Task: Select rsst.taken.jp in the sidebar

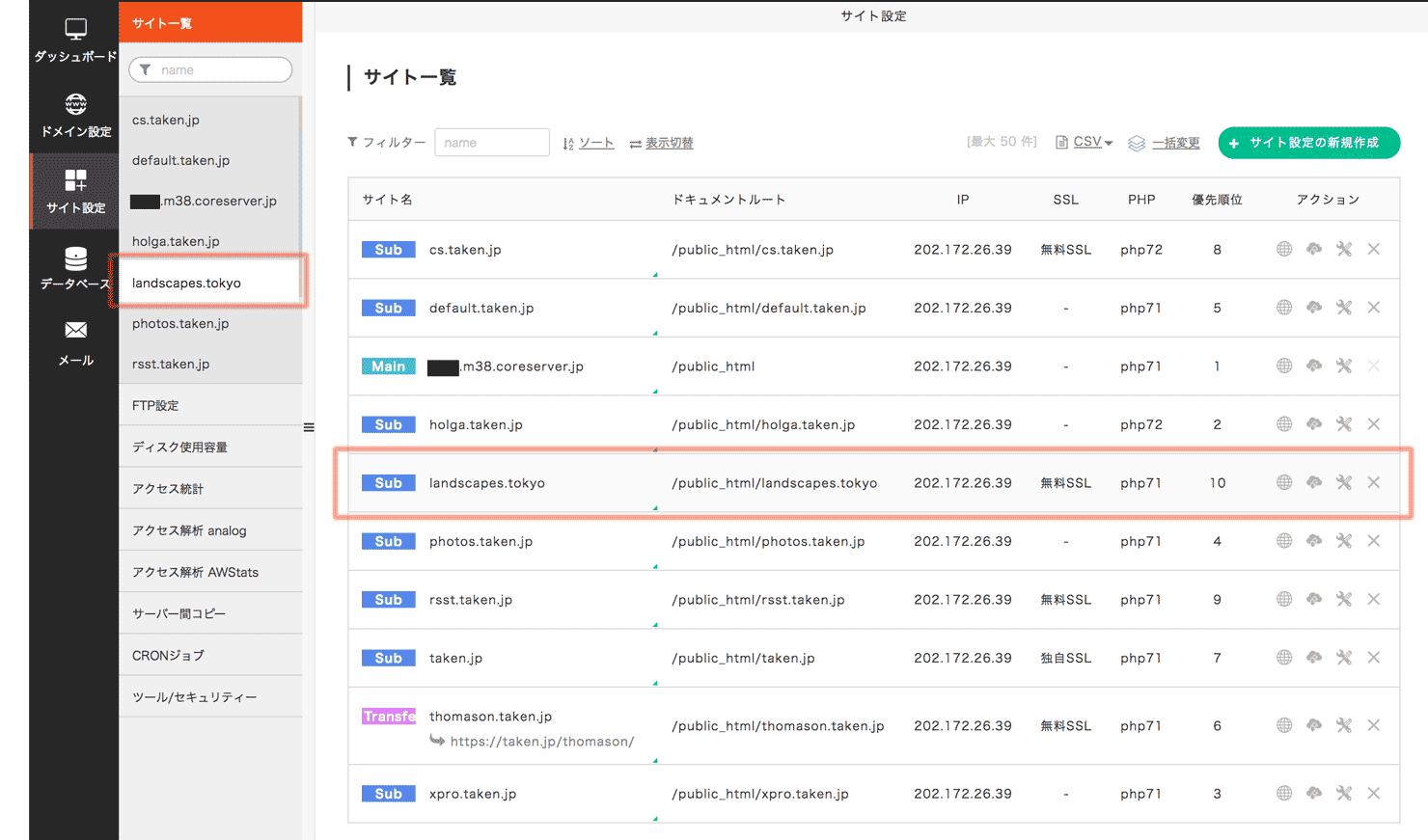Action: click(x=210, y=364)
